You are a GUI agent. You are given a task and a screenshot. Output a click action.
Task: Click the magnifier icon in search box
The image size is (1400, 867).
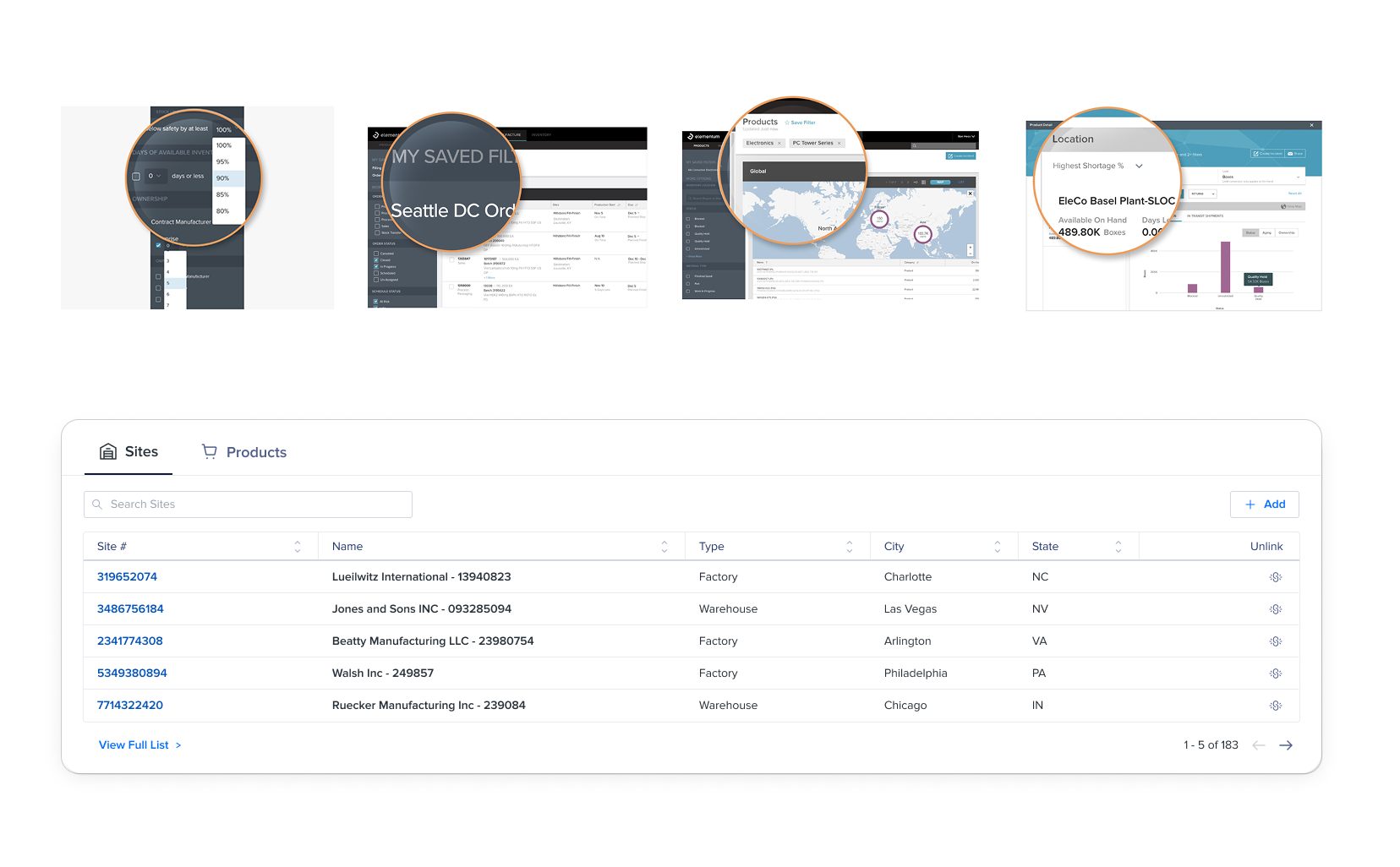pos(97,504)
